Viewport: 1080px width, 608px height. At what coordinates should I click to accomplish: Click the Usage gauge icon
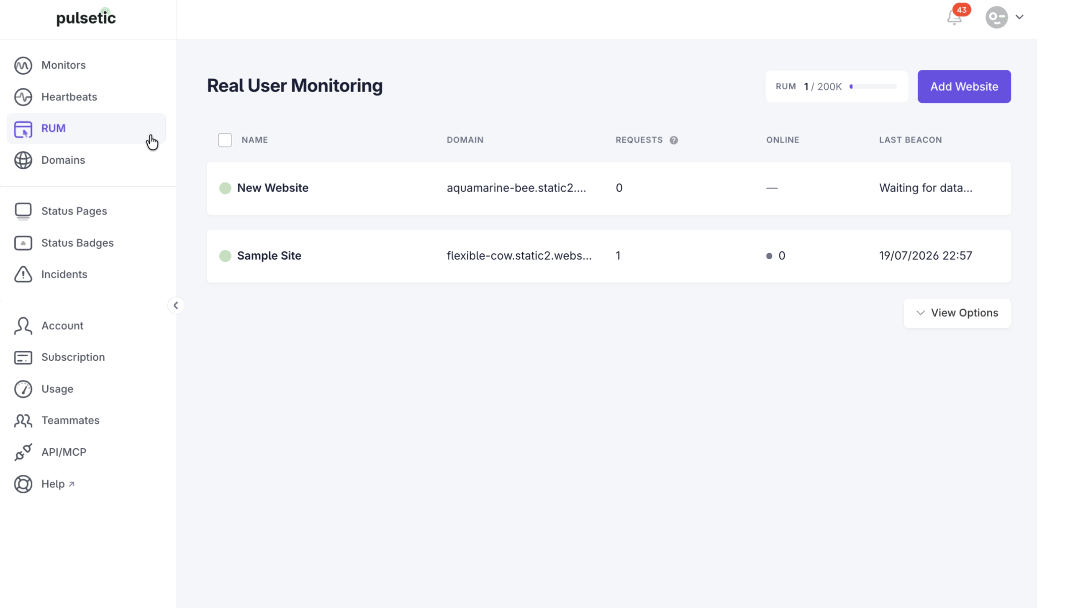23,389
